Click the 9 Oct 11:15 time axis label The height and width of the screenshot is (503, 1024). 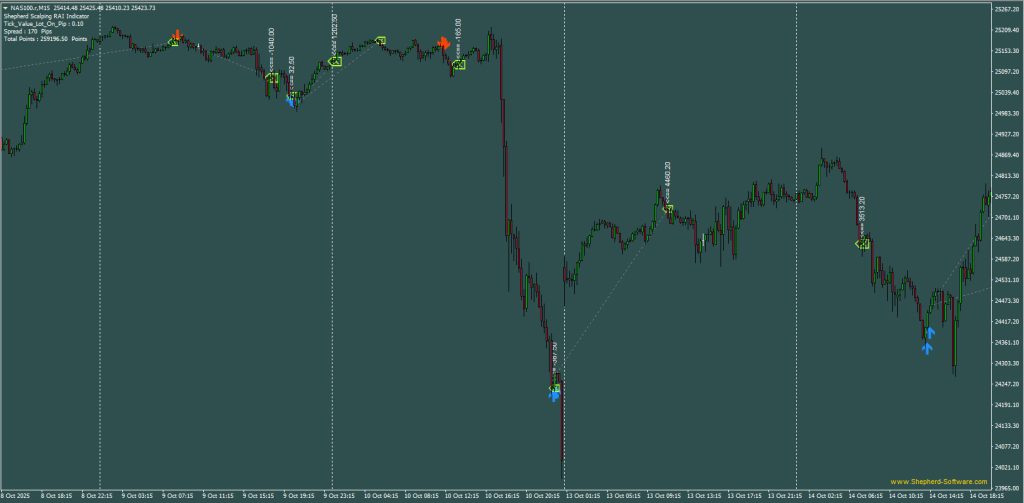(x=218, y=496)
